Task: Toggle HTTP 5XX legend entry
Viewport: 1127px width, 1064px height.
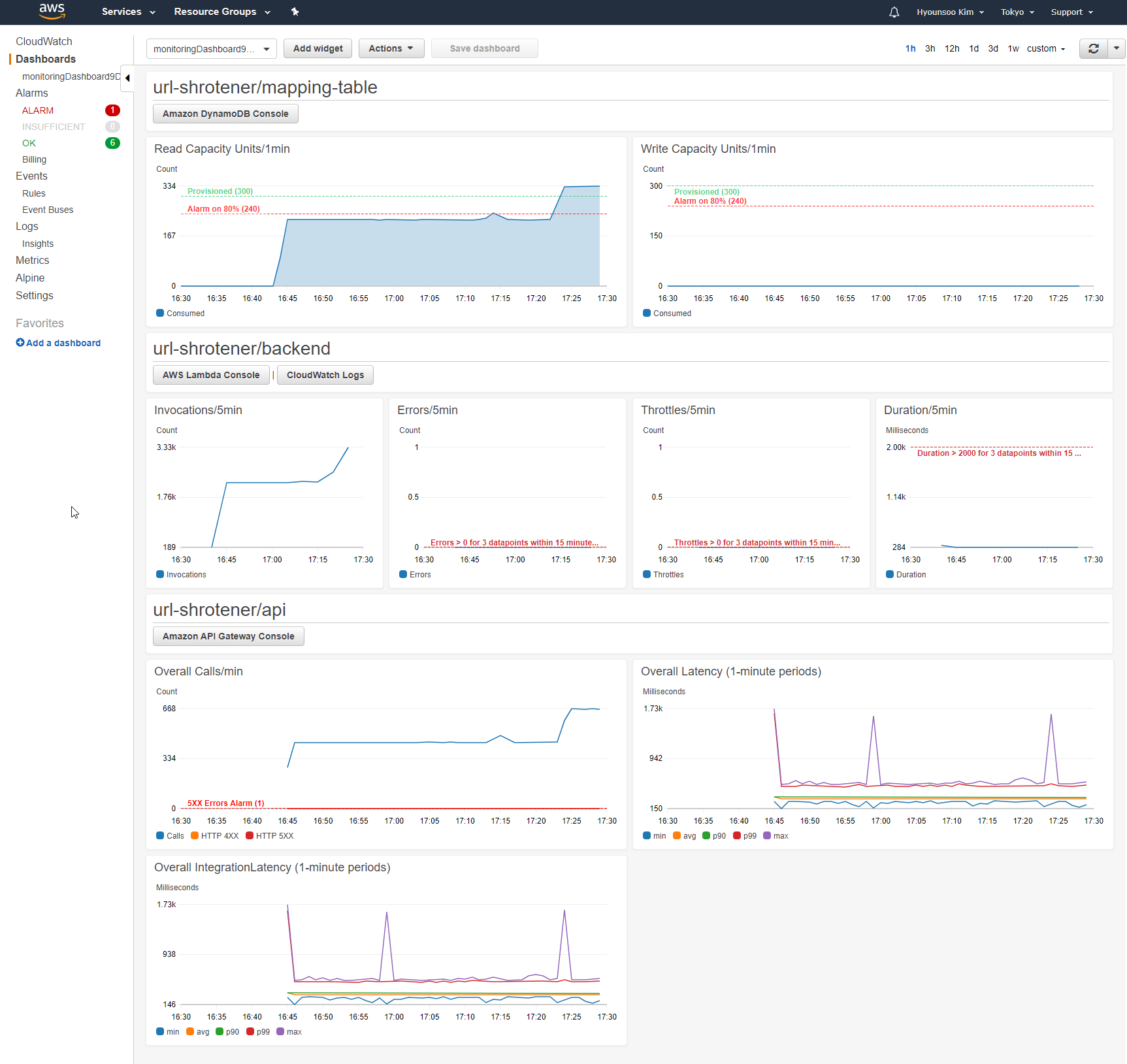Action: click(x=270, y=836)
